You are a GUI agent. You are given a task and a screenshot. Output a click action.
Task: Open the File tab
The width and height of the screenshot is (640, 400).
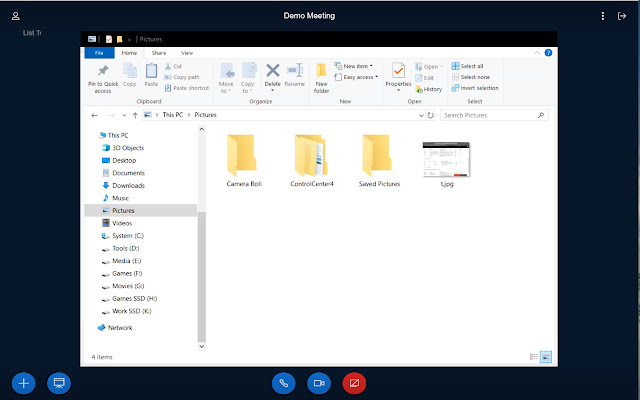pos(99,53)
